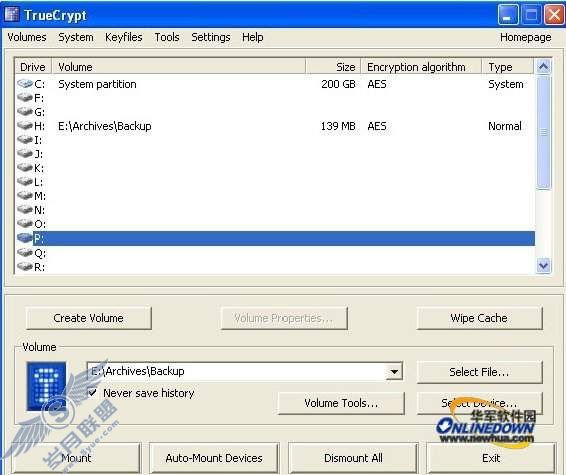Click the C: system drive icon
This screenshot has height=475, width=566.
[x=25, y=84]
